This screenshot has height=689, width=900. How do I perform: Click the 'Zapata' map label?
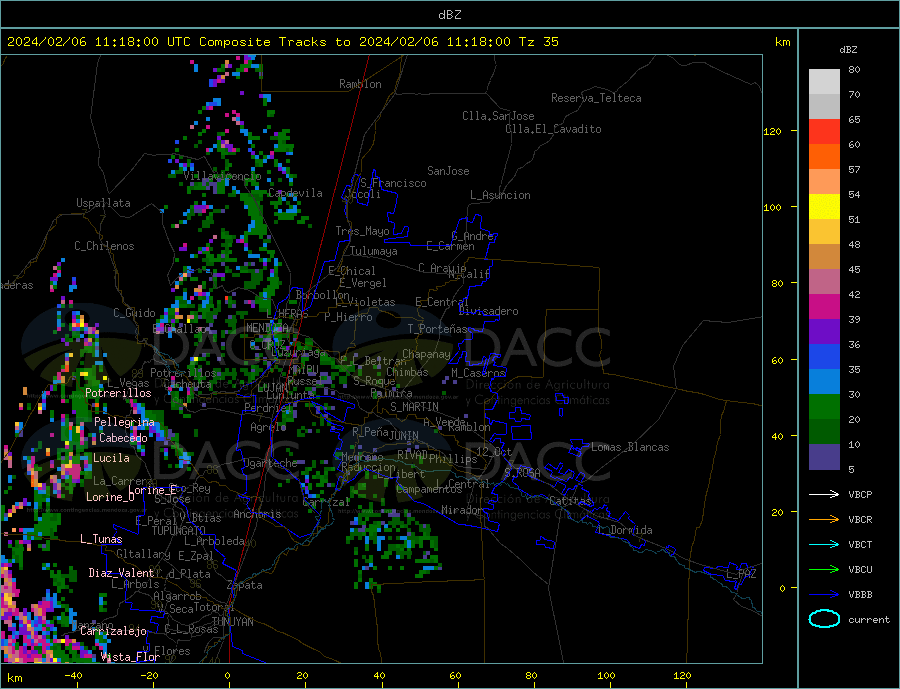click(x=245, y=586)
